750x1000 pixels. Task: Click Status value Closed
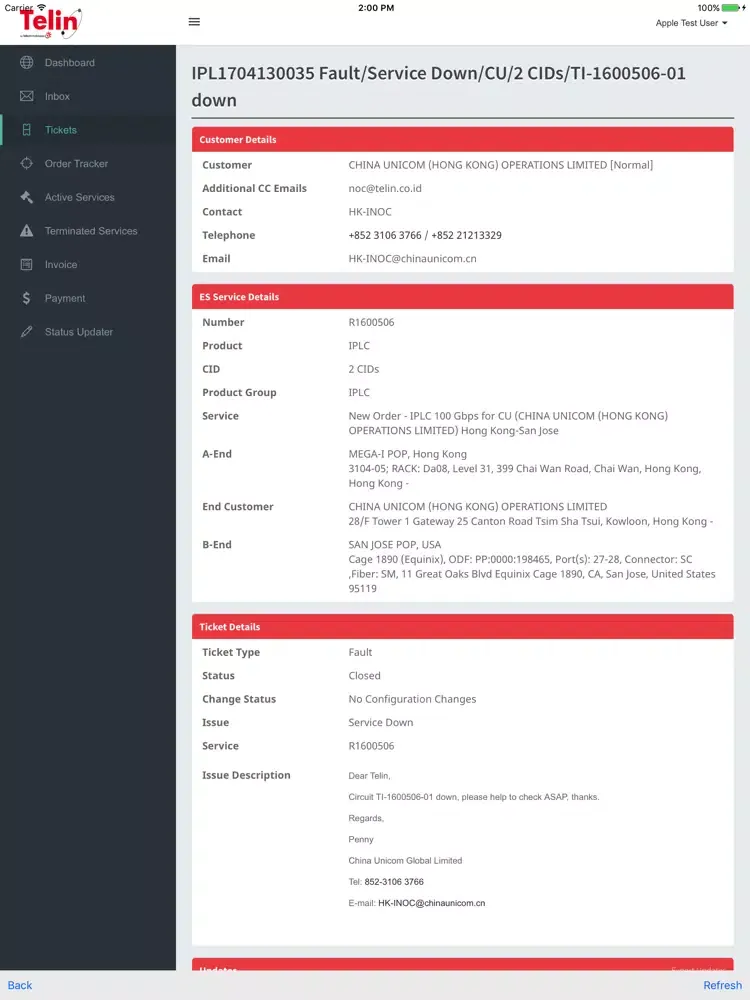point(364,676)
